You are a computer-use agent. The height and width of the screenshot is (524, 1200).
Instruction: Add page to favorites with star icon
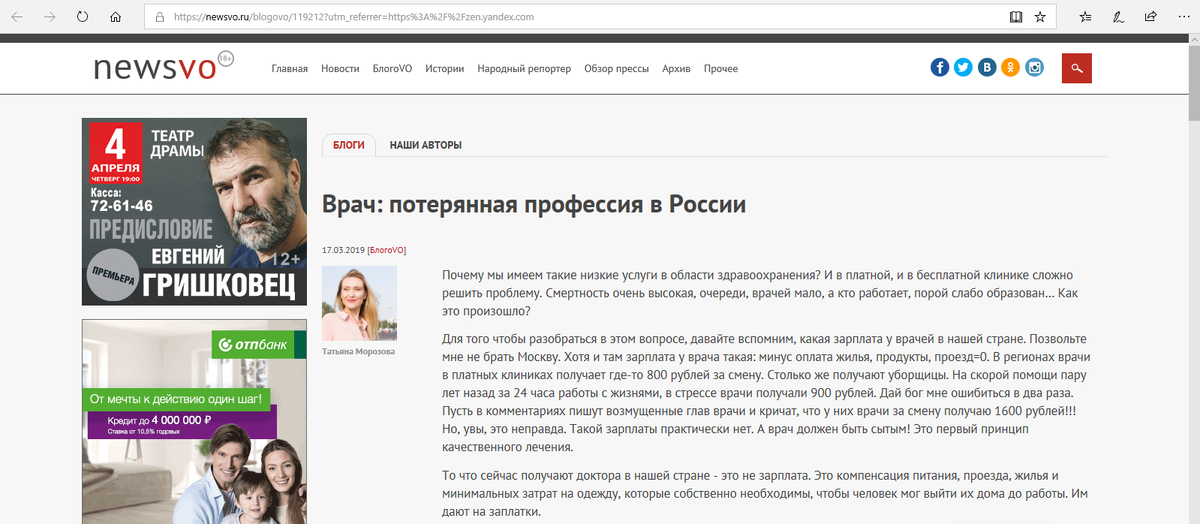coord(1040,17)
